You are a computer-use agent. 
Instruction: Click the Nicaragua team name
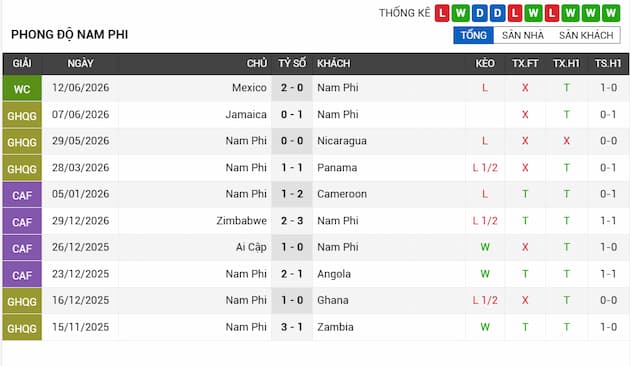coord(342,141)
